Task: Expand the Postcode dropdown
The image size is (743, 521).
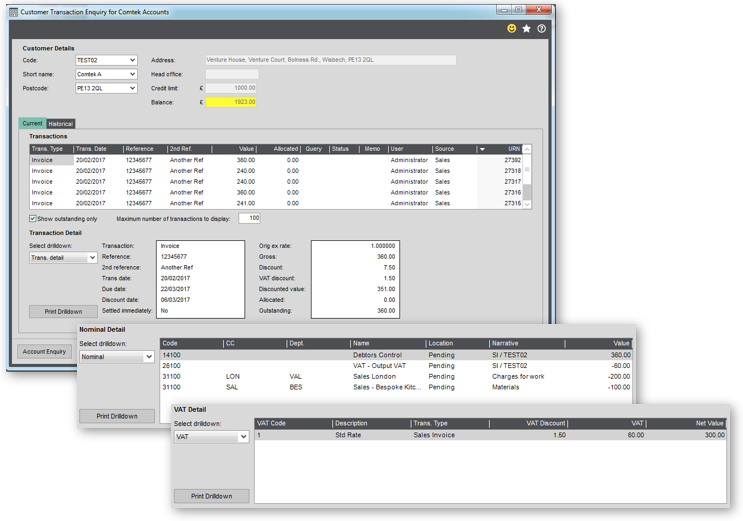Action: pos(132,88)
